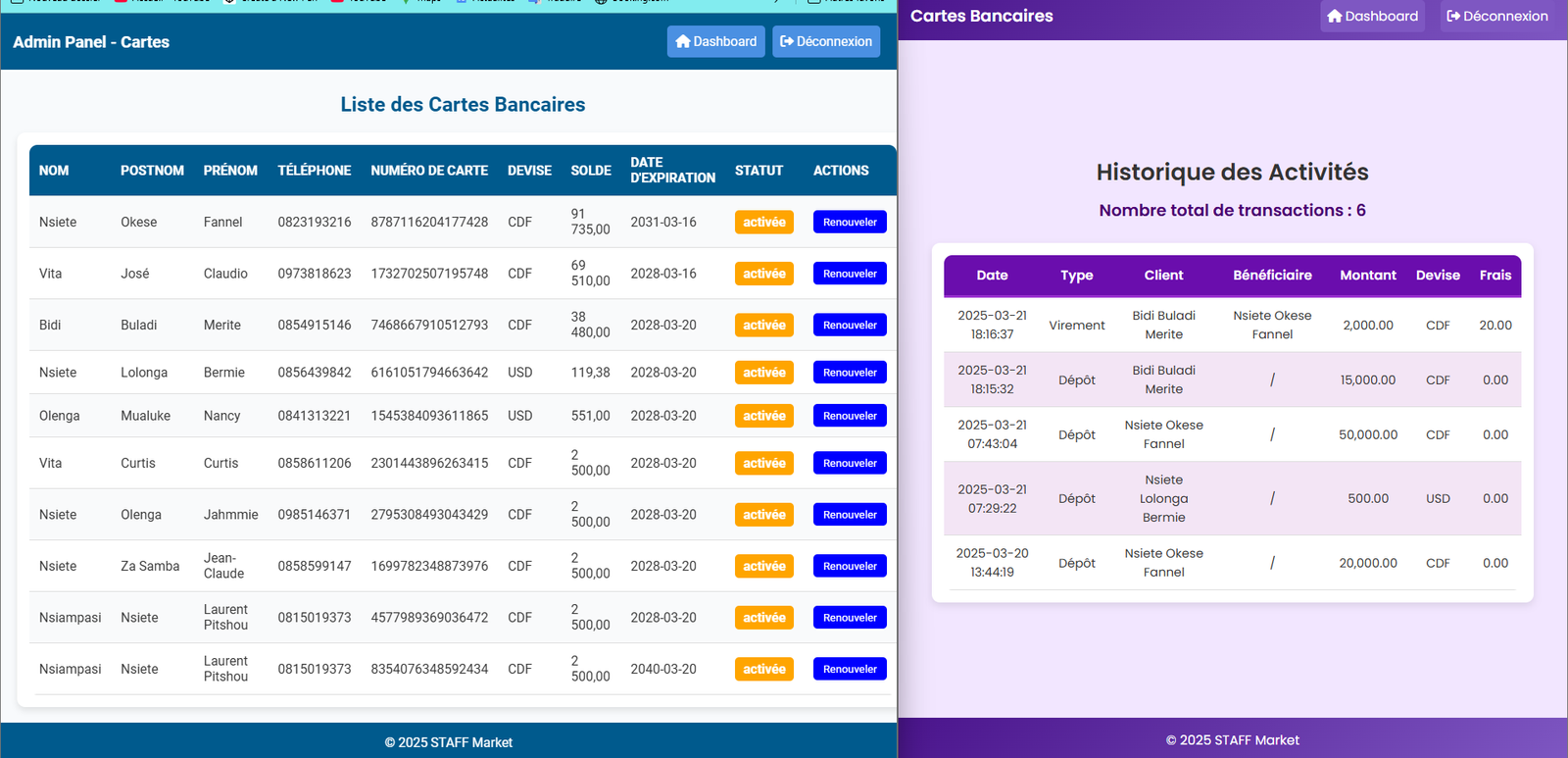1568x758 pixels.
Task: Click beneficiary Nsiete Okese Fannel in Virement row
Action: click(x=1272, y=326)
